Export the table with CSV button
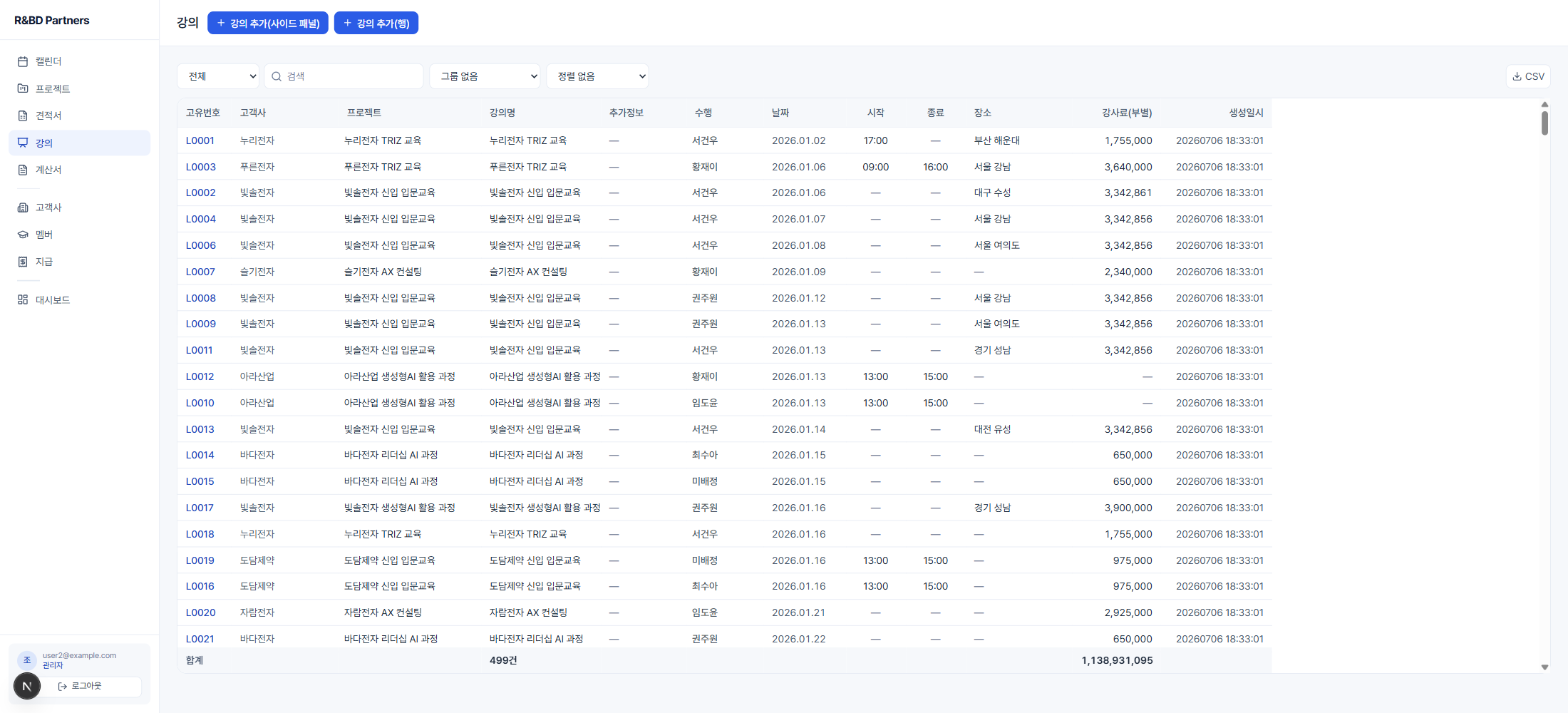Viewport: 1568px width, 713px height. (1528, 76)
